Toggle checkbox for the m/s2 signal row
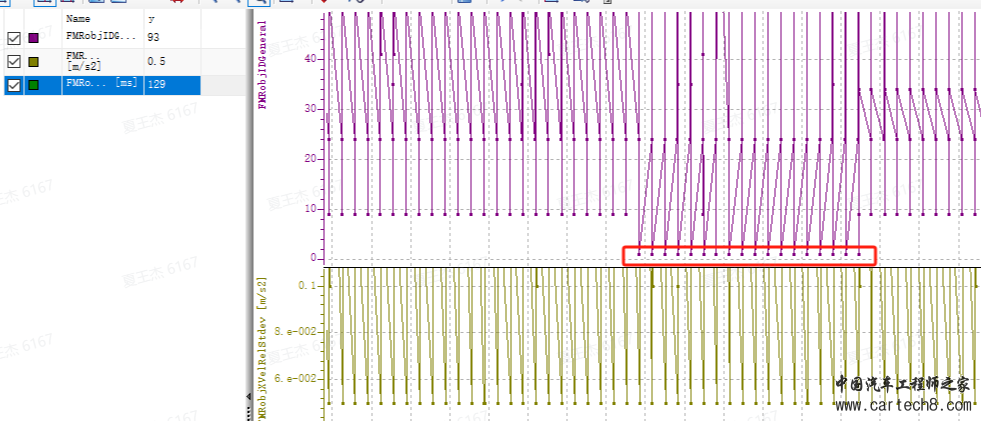The image size is (981, 421). [x=14, y=62]
